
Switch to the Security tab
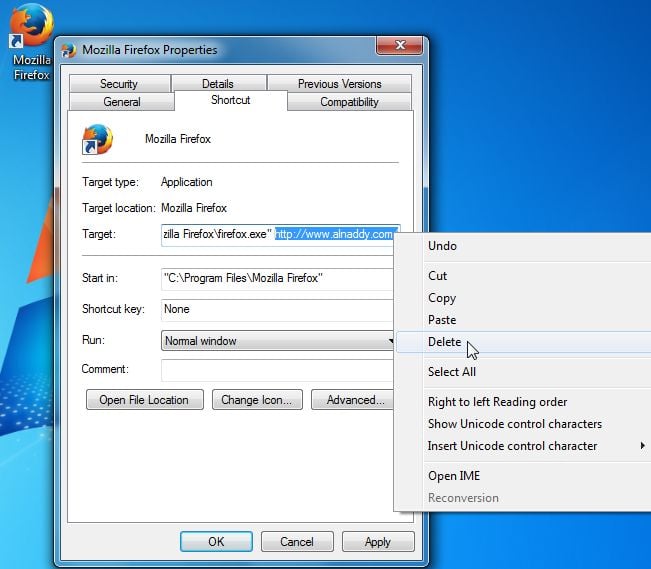[x=119, y=83]
